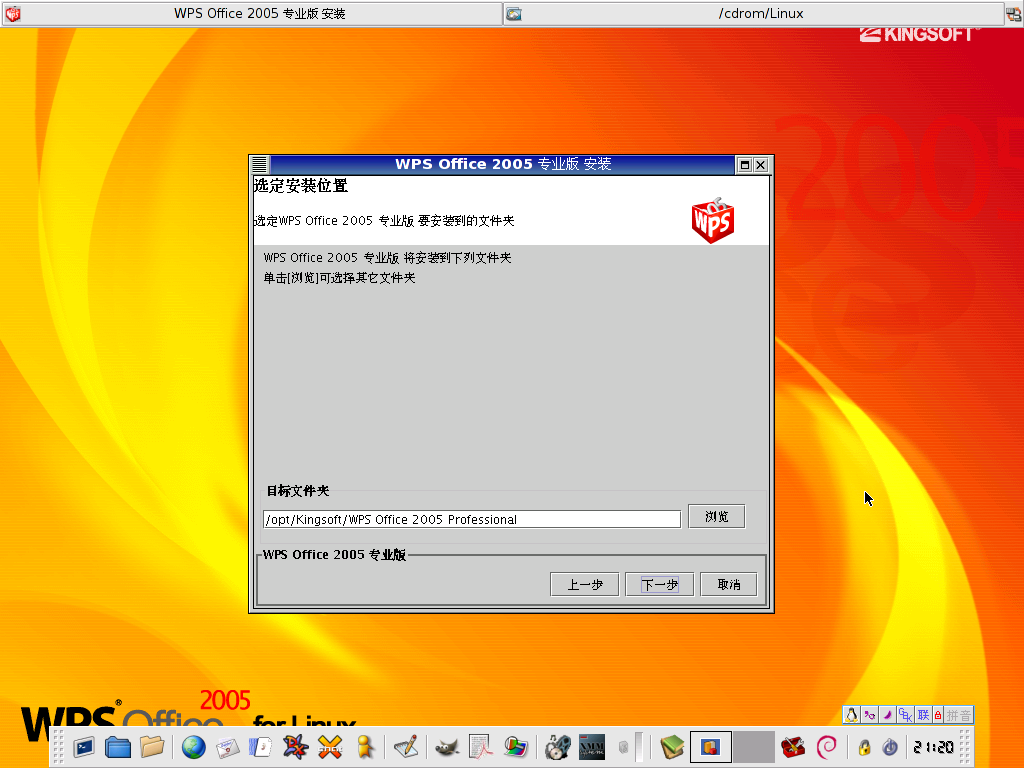Launch the globe web browser icon

(x=193, y=746)
